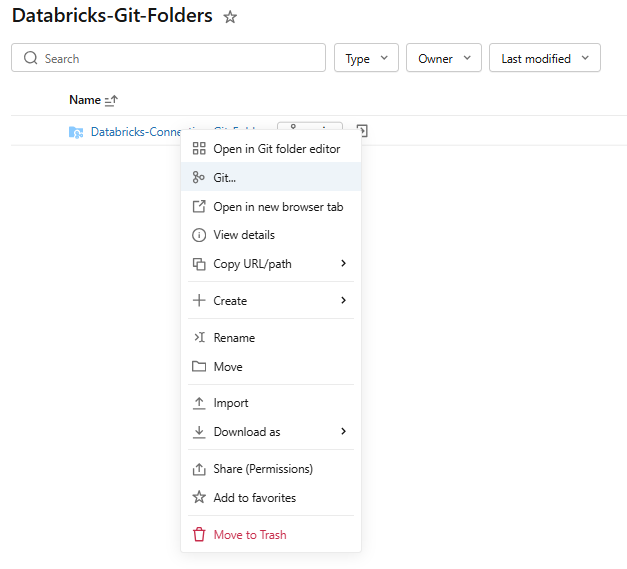Expand the Copy URL/path submenu arrow
The image size is (627, 569).
343,263
